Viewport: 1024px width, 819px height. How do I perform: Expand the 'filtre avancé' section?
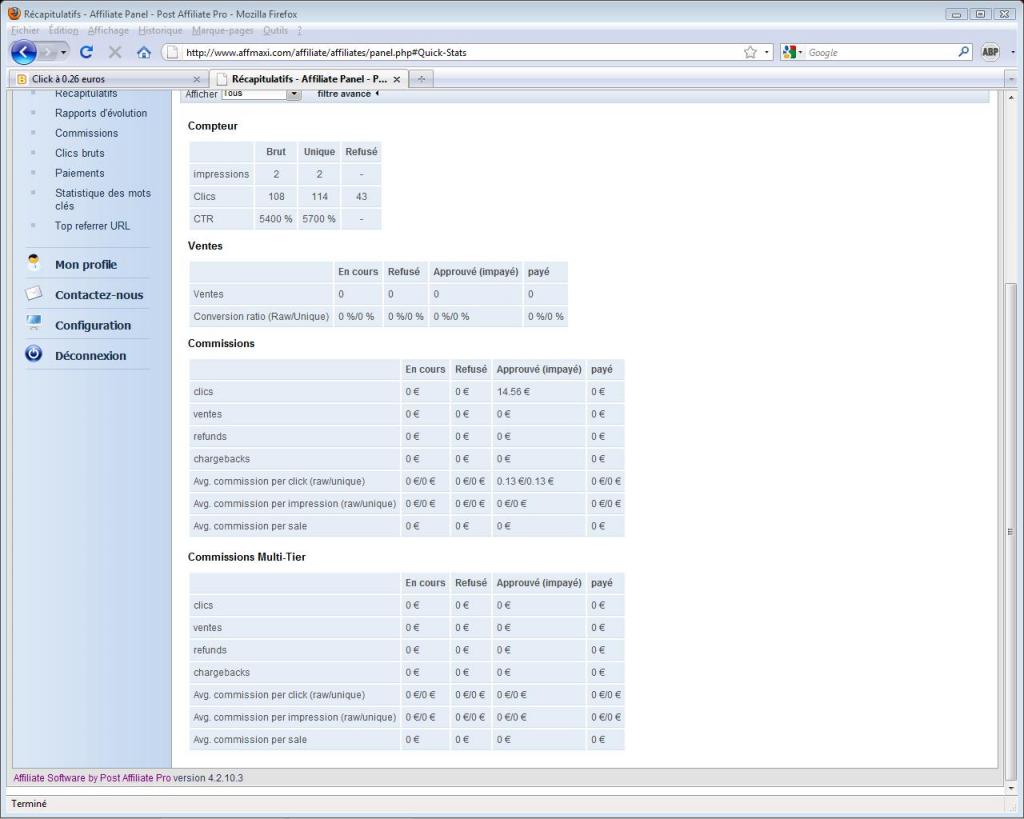(x=347, y=94)
